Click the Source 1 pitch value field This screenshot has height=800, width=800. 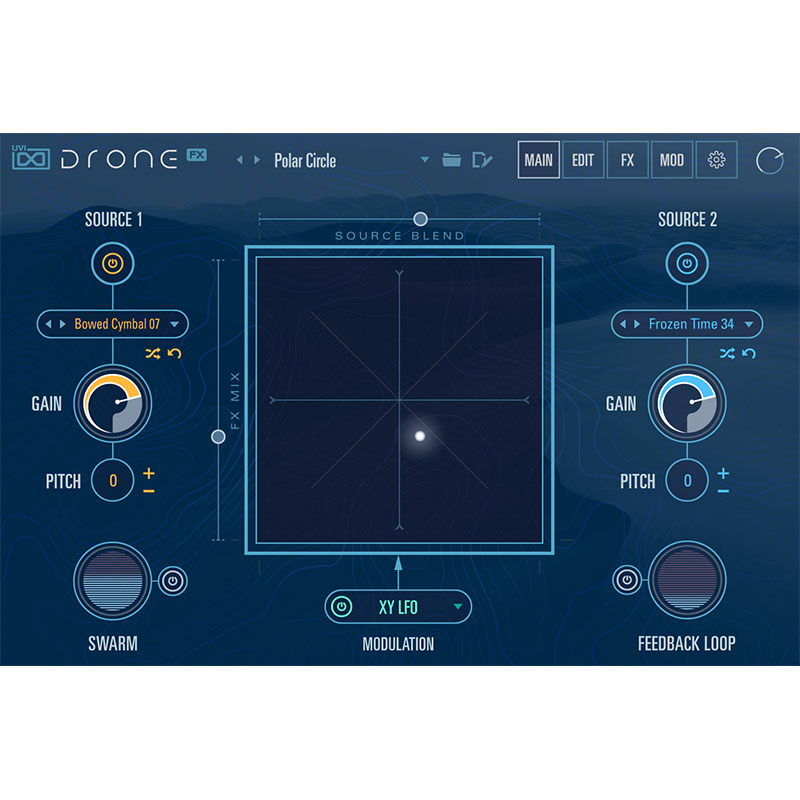(113, 480)
